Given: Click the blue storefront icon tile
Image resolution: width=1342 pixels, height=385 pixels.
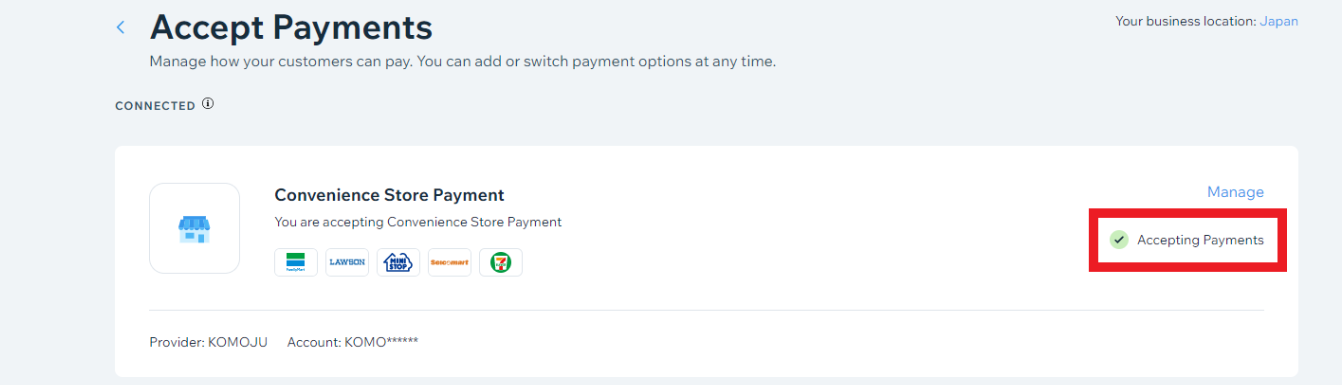Looking at the screenshot, I should point(194,228).
